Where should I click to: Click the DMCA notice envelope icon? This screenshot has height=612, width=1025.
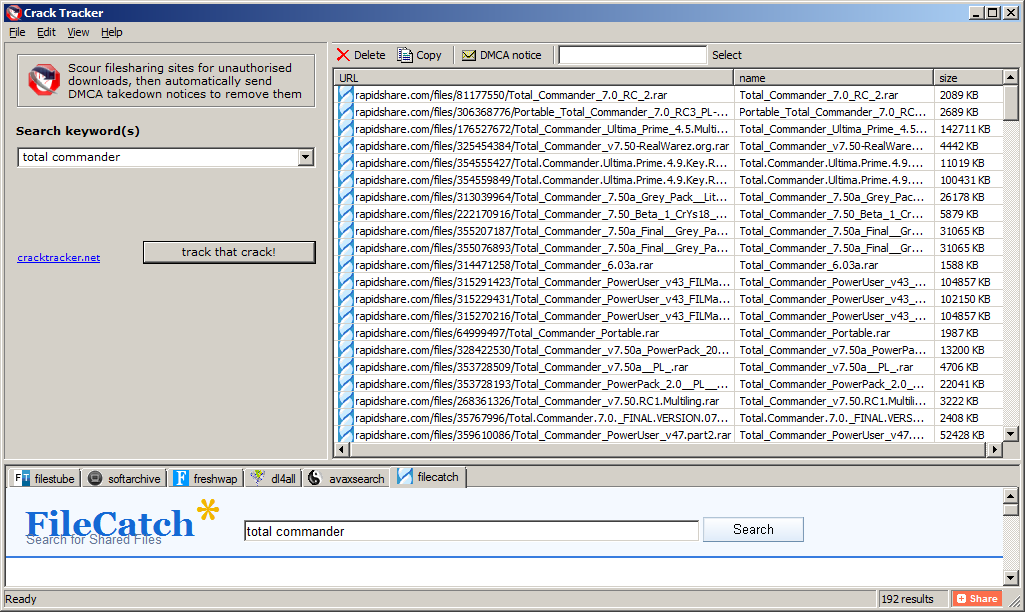pyautogui.click(x=468, y=55)
